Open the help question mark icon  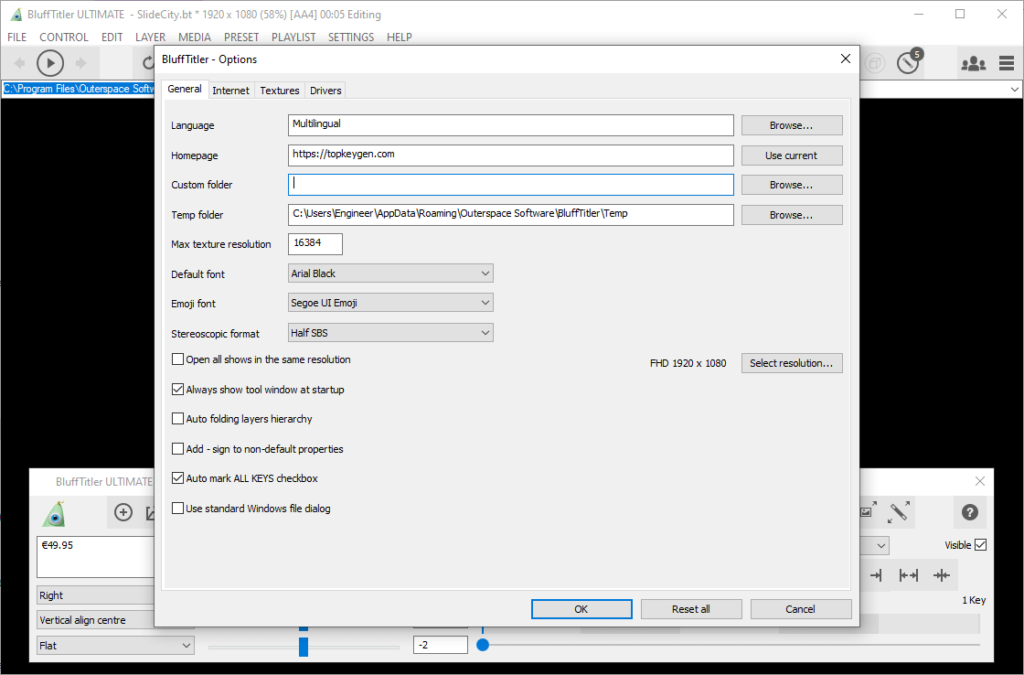click(970, 512)
